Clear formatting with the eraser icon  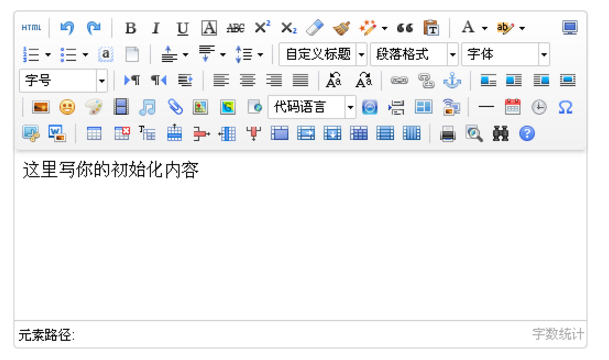click(315, 28)
